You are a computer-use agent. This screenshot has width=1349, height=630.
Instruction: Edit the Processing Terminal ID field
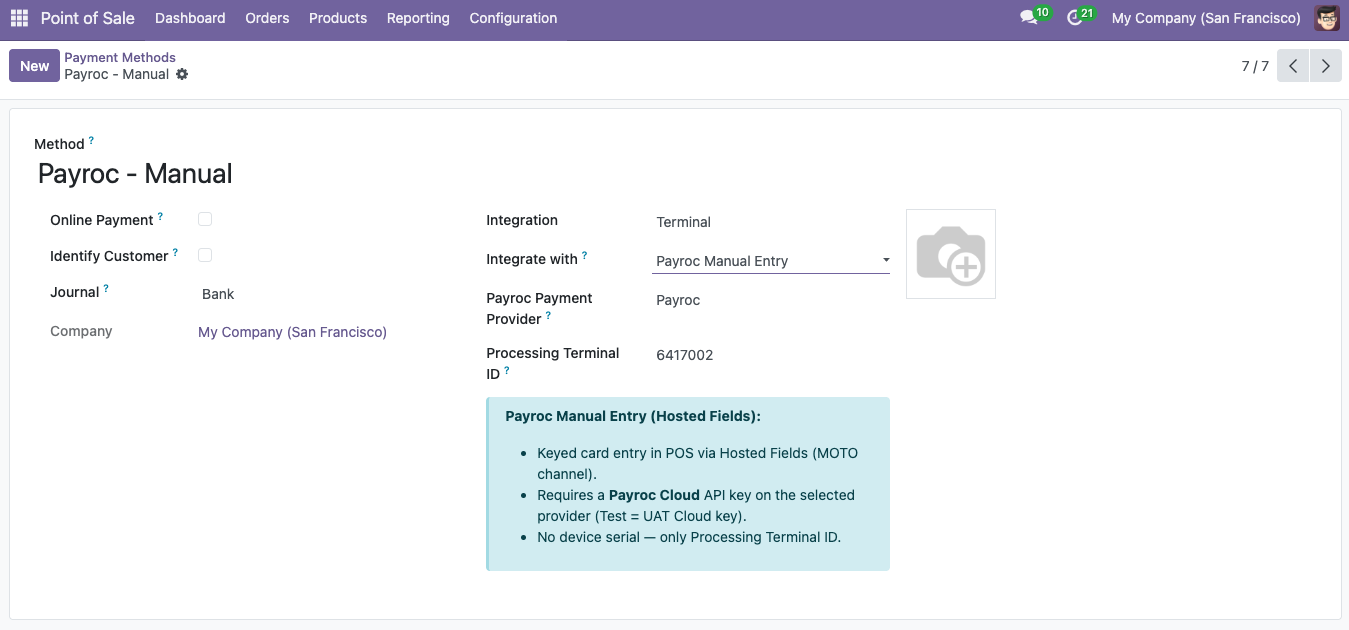[x=771, y=355]
